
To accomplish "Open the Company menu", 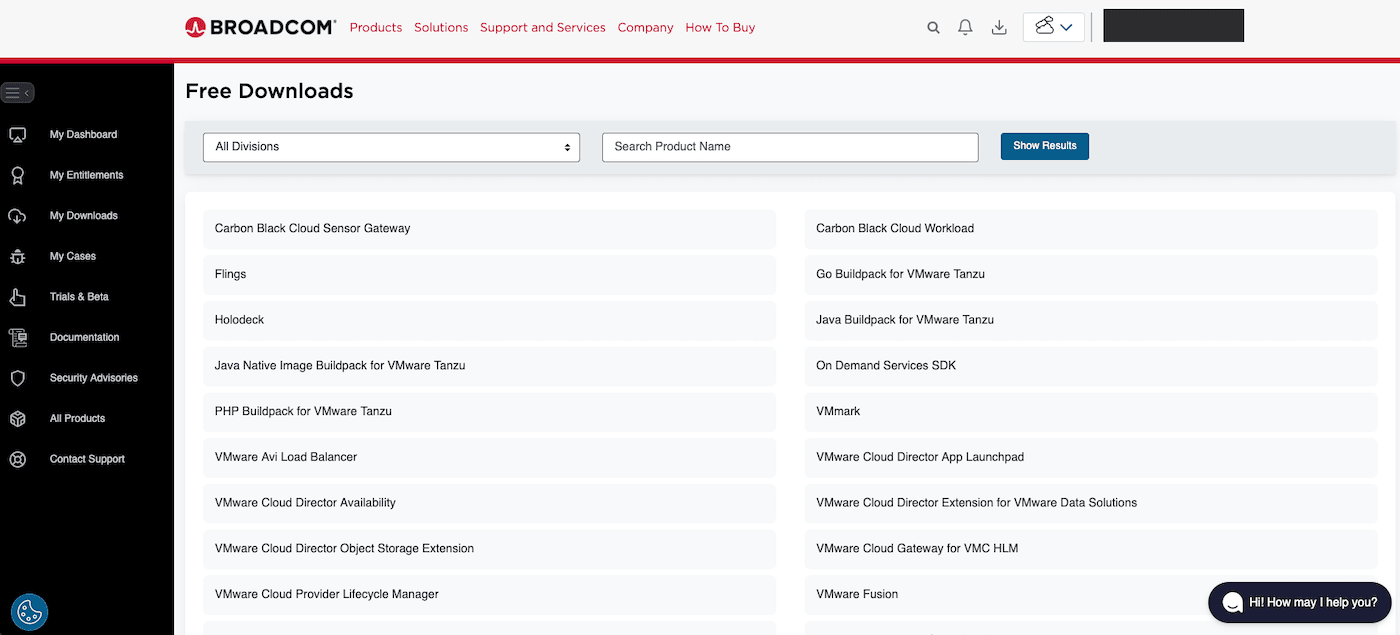I will pyautogui.click(x=645, y=28).
